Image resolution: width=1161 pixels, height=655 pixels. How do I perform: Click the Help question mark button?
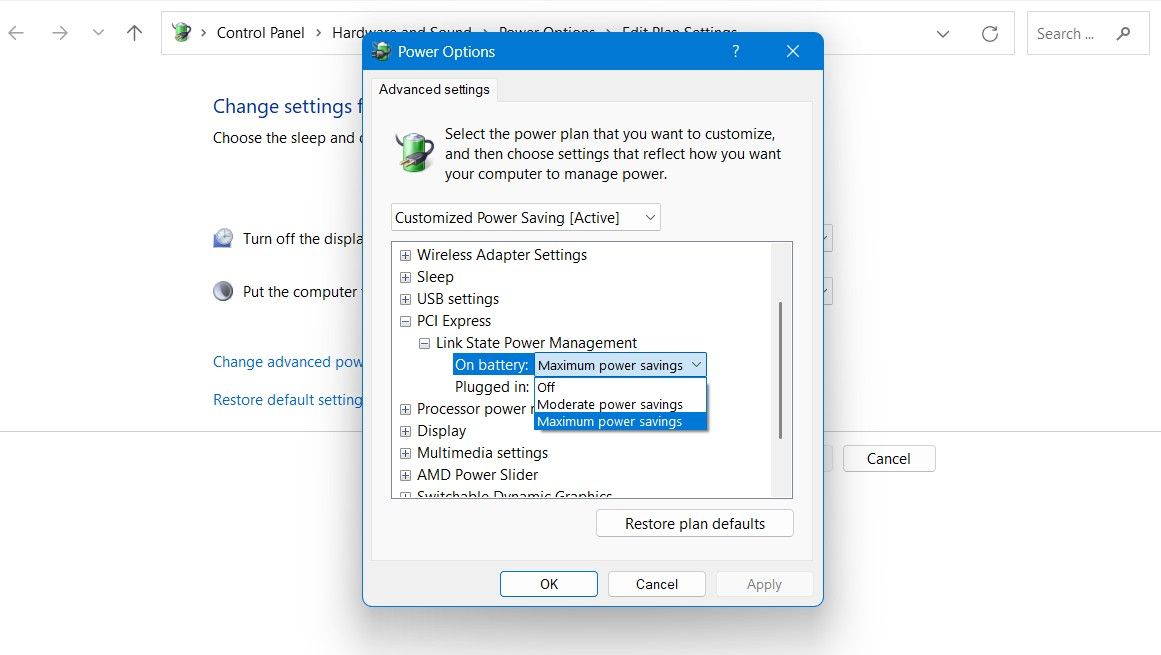click(735, 51)
